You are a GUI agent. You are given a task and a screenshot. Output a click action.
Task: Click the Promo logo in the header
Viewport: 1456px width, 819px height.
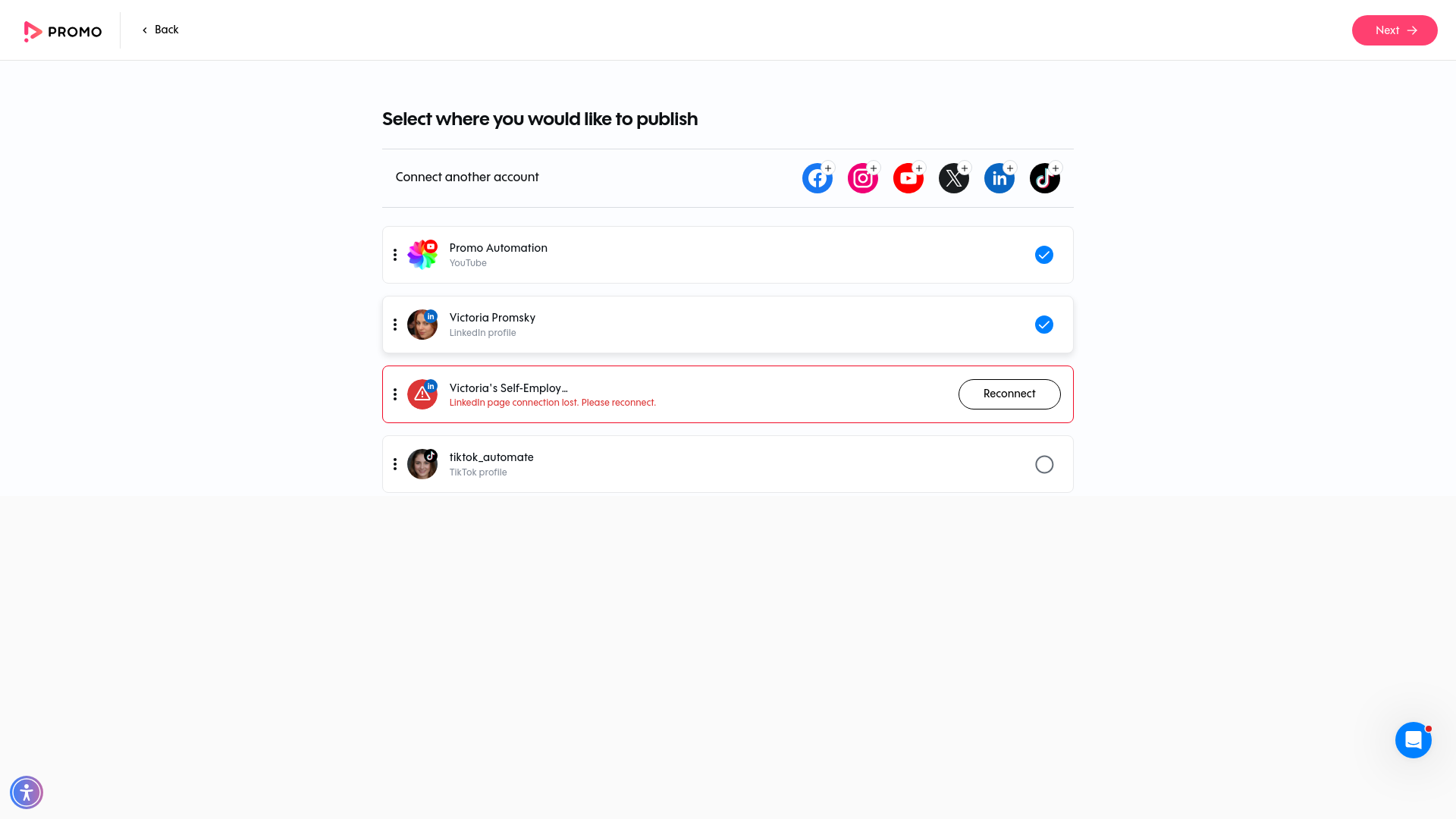coord(63,31)
